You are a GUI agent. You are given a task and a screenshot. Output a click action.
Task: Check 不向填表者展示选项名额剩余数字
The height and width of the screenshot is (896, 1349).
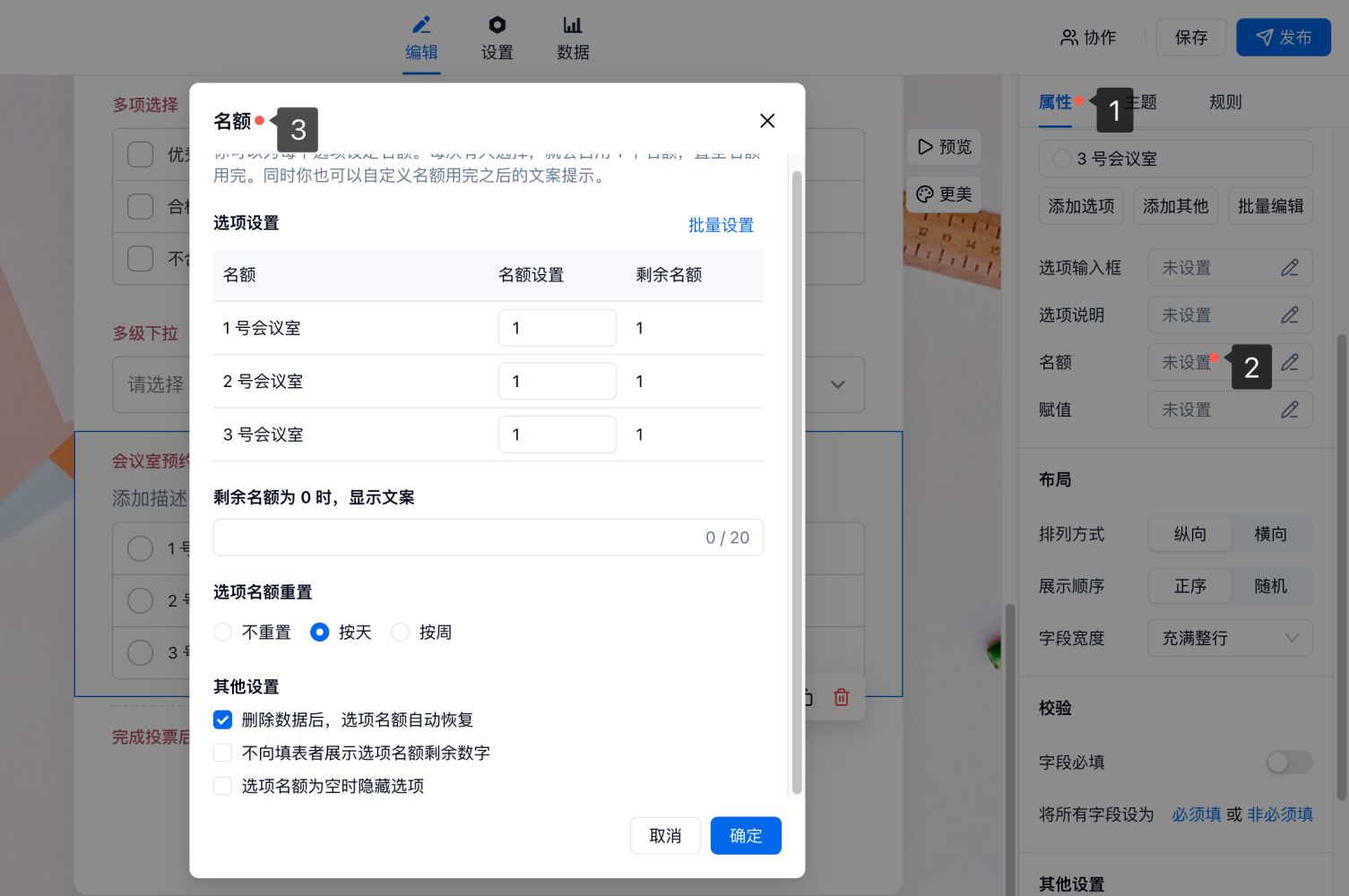point(223,754)
